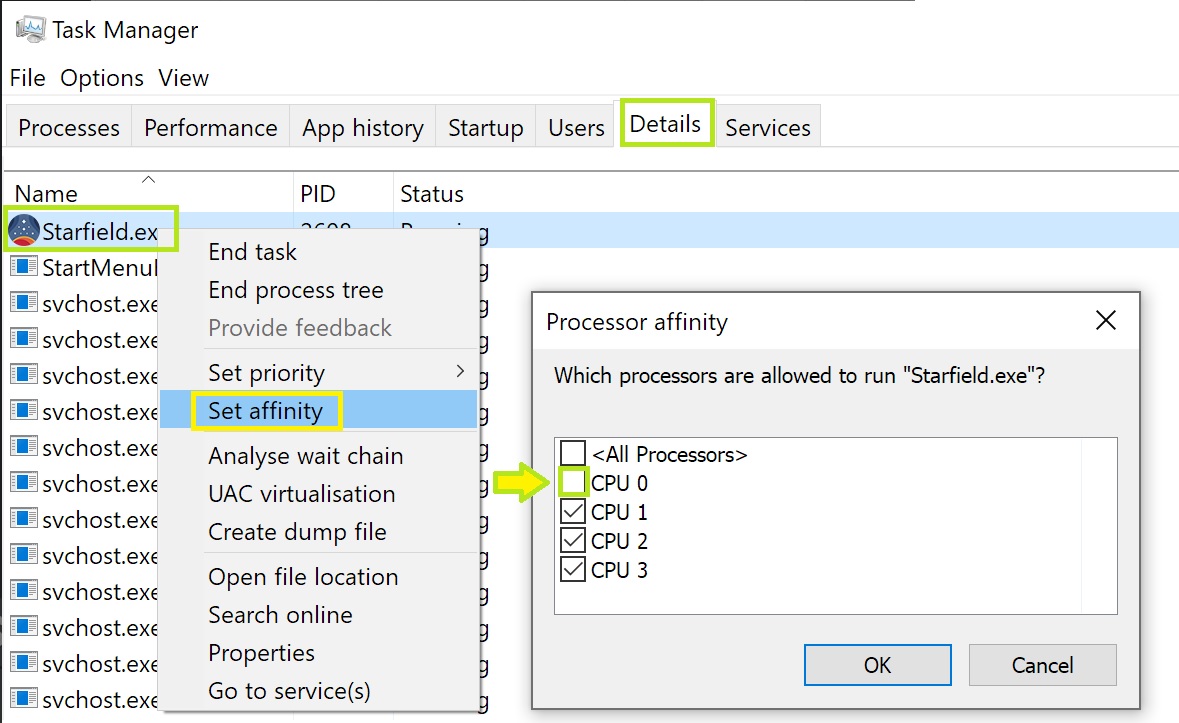Switch to the App history tab
The width and height of the screenshot is (1179, 723).
[x=362, y=127]
